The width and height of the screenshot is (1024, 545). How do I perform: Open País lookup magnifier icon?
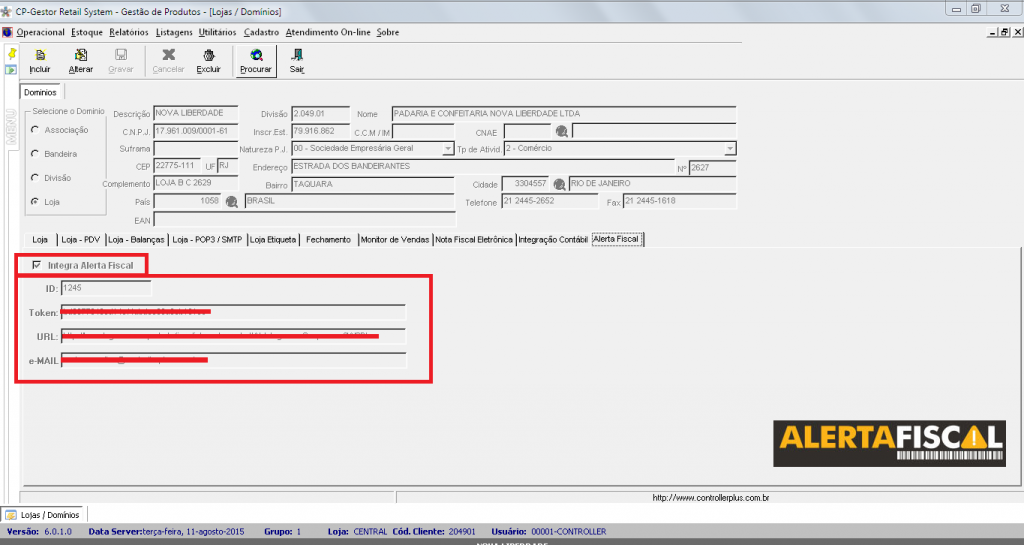(231, 202)
